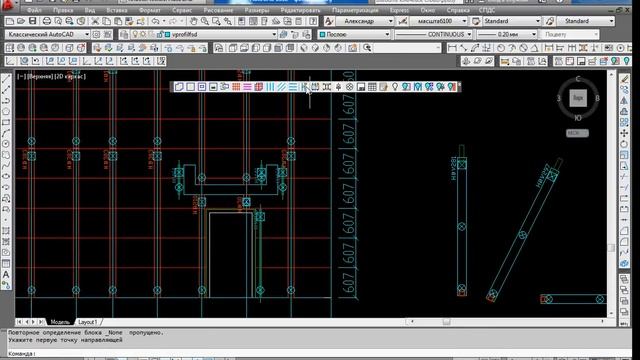The image size is (640, 360).
Task: Click the С north direction on ViewCube compass
Action: (x=578, y=79)
